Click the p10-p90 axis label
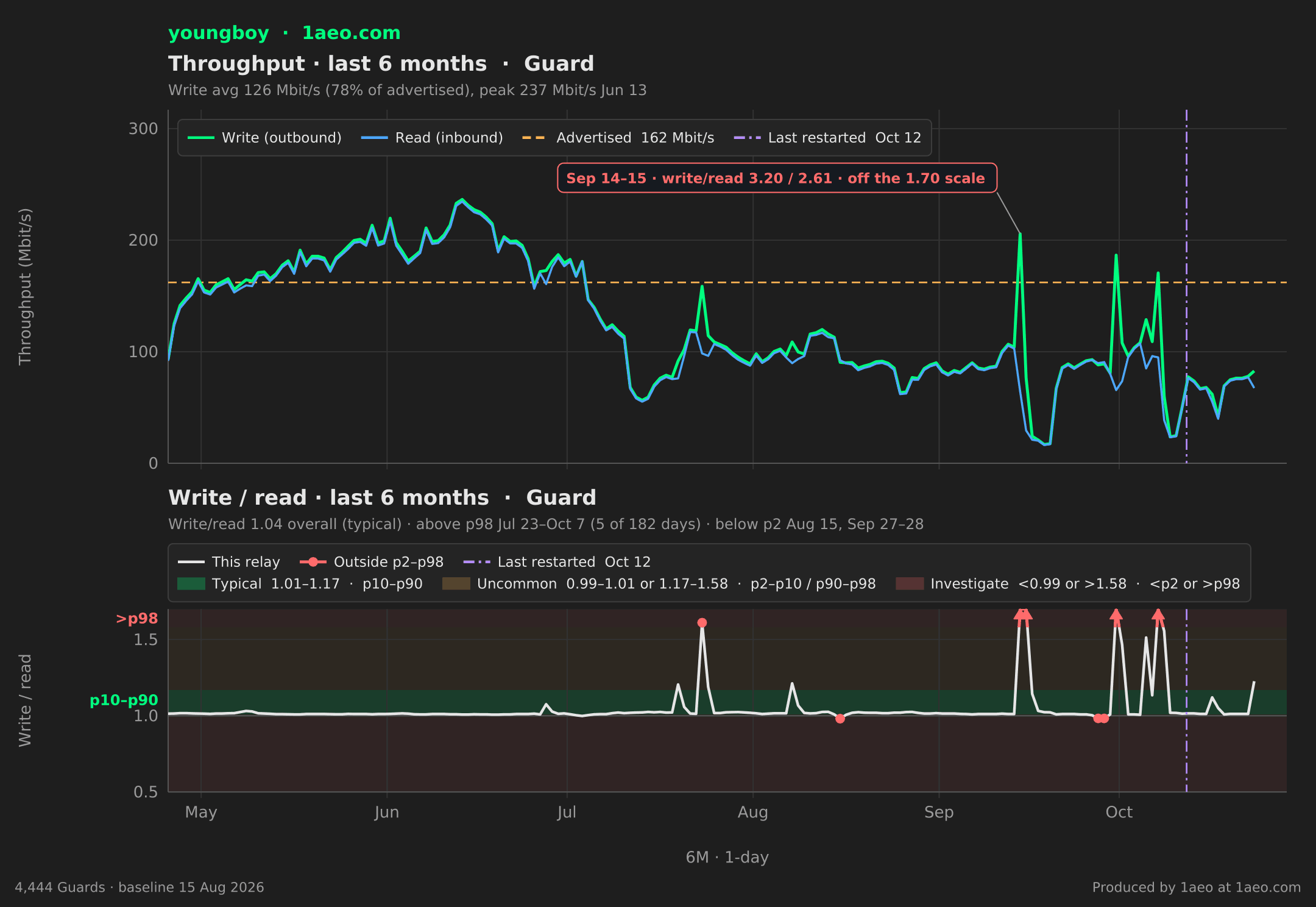 124,700
